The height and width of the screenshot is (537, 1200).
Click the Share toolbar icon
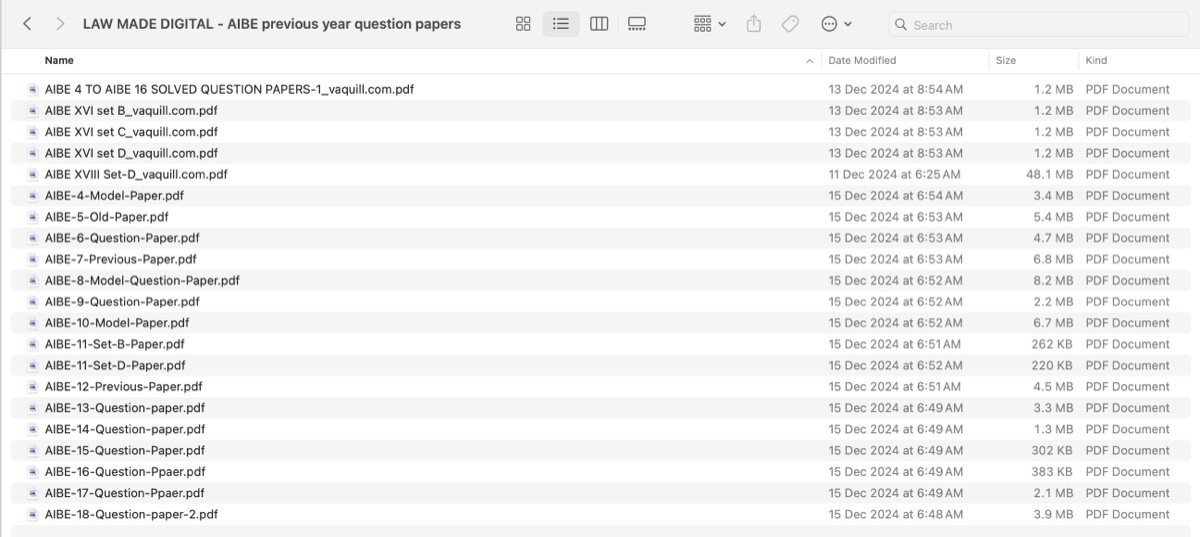(755, 24)
